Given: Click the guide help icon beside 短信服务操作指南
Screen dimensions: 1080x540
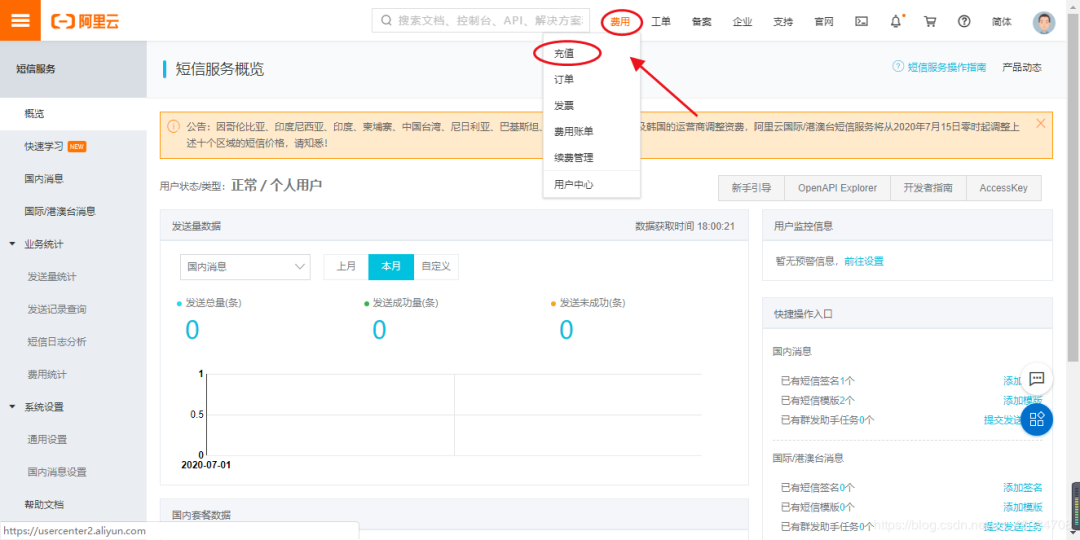Looking at the screenshot, I should point(897,67).
